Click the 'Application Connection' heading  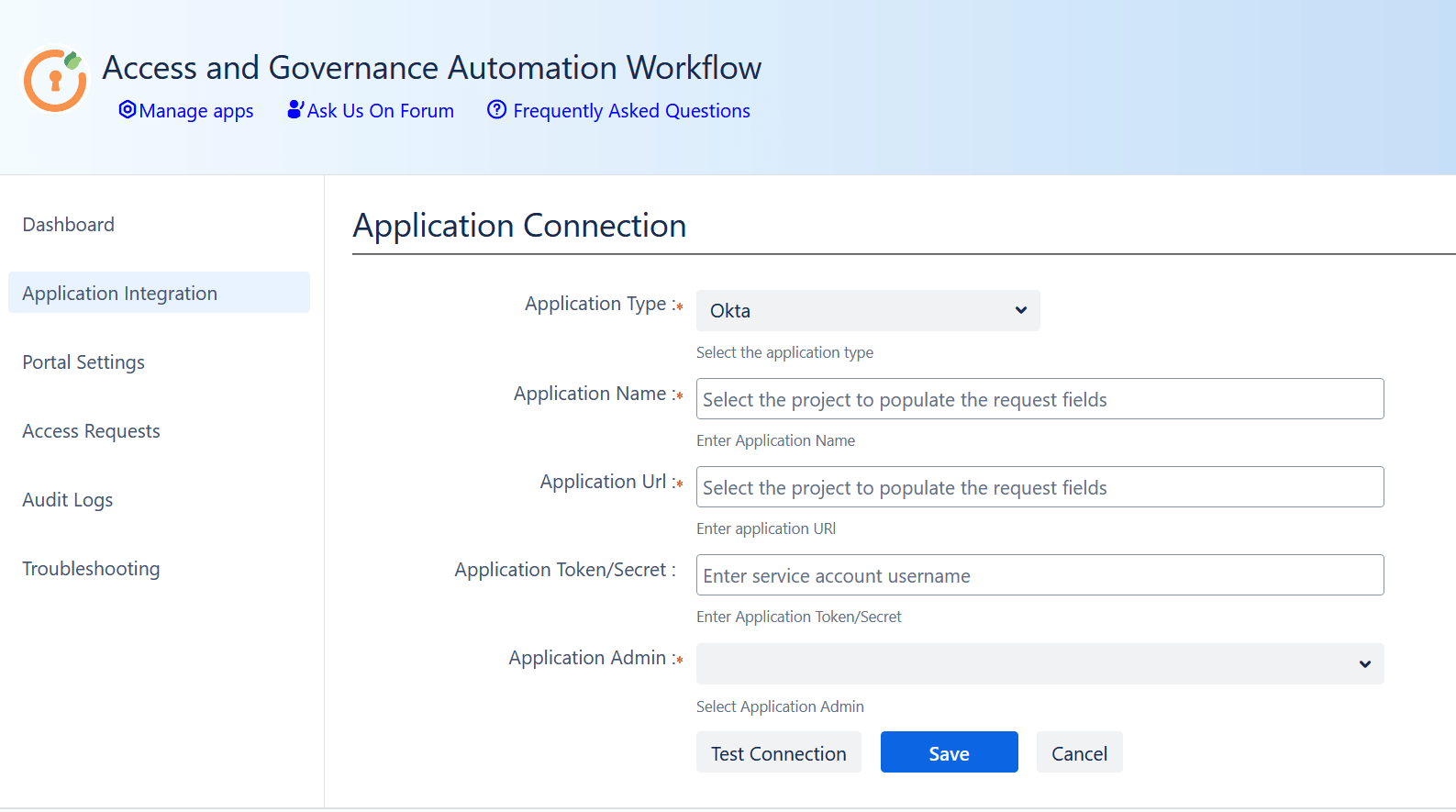click(x=519, y=226)
